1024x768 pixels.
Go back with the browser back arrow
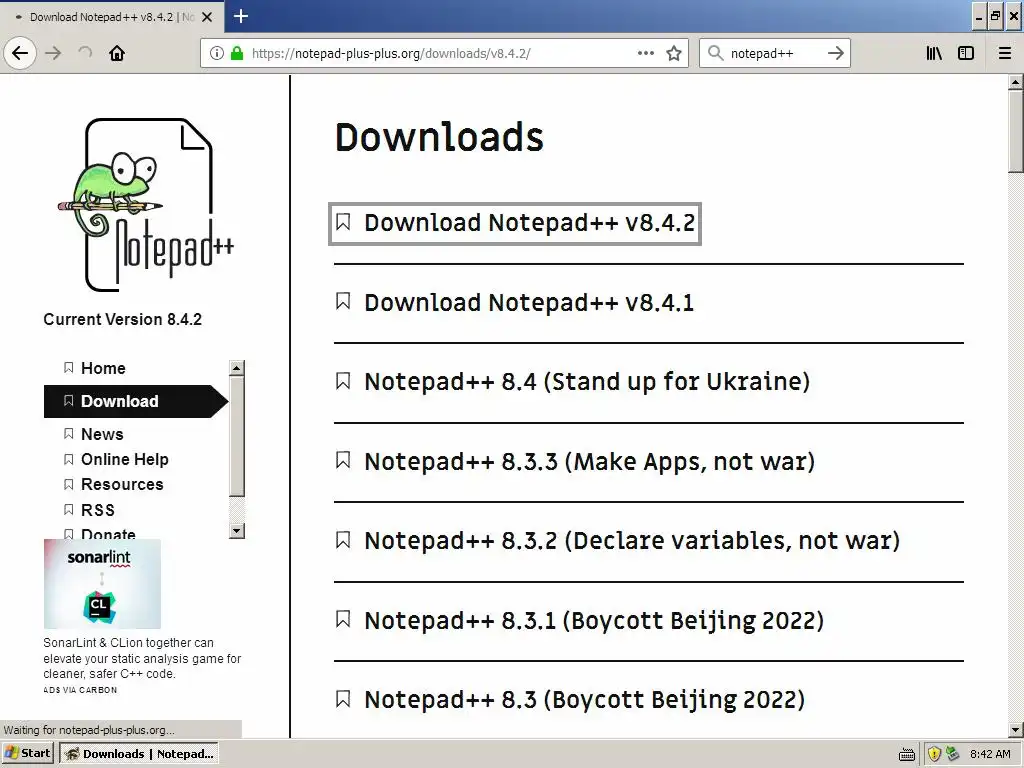pos(20,53)
